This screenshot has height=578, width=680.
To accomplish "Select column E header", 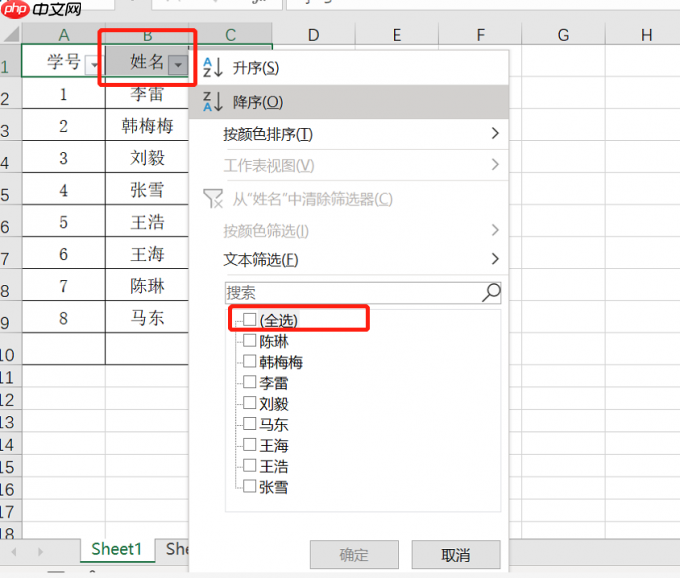I will pyautogui.click(x=397, y=34).
